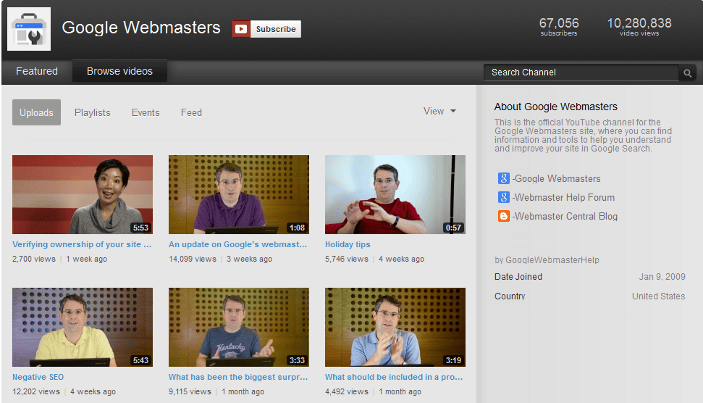Switch to Playlists
Screen dimensions: 703x403
[92, 113]
